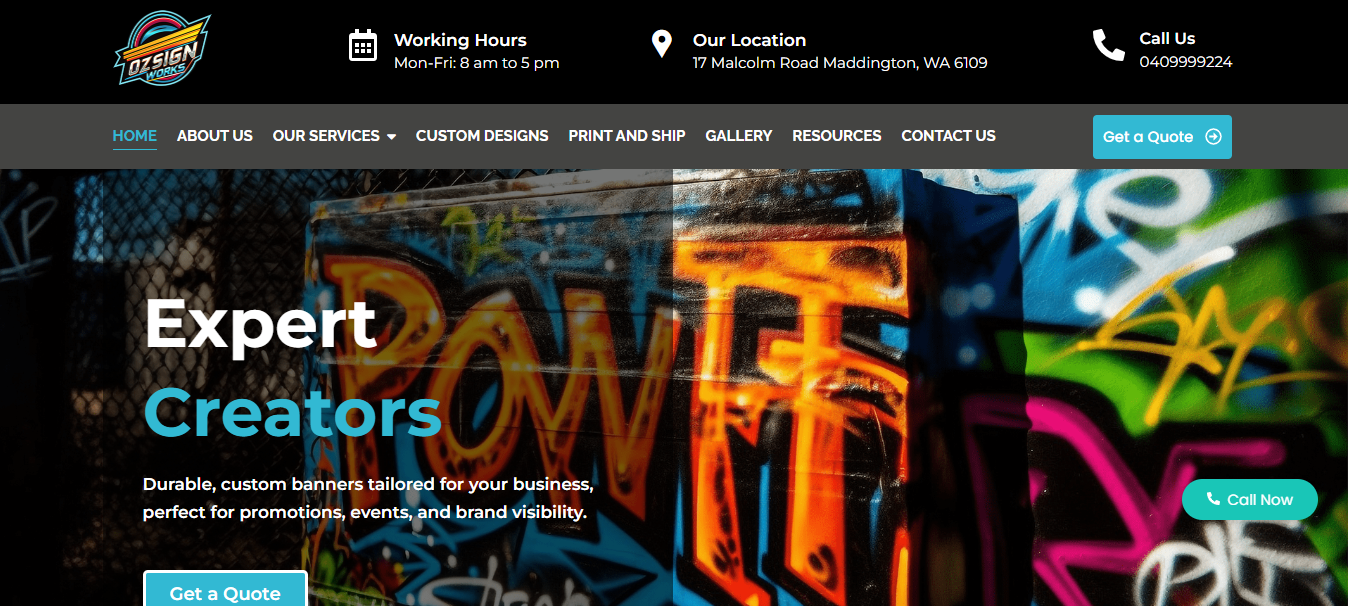The image size is (1348, 606).
Task: Open Our Services menu
Action: (x=326, y=136)
